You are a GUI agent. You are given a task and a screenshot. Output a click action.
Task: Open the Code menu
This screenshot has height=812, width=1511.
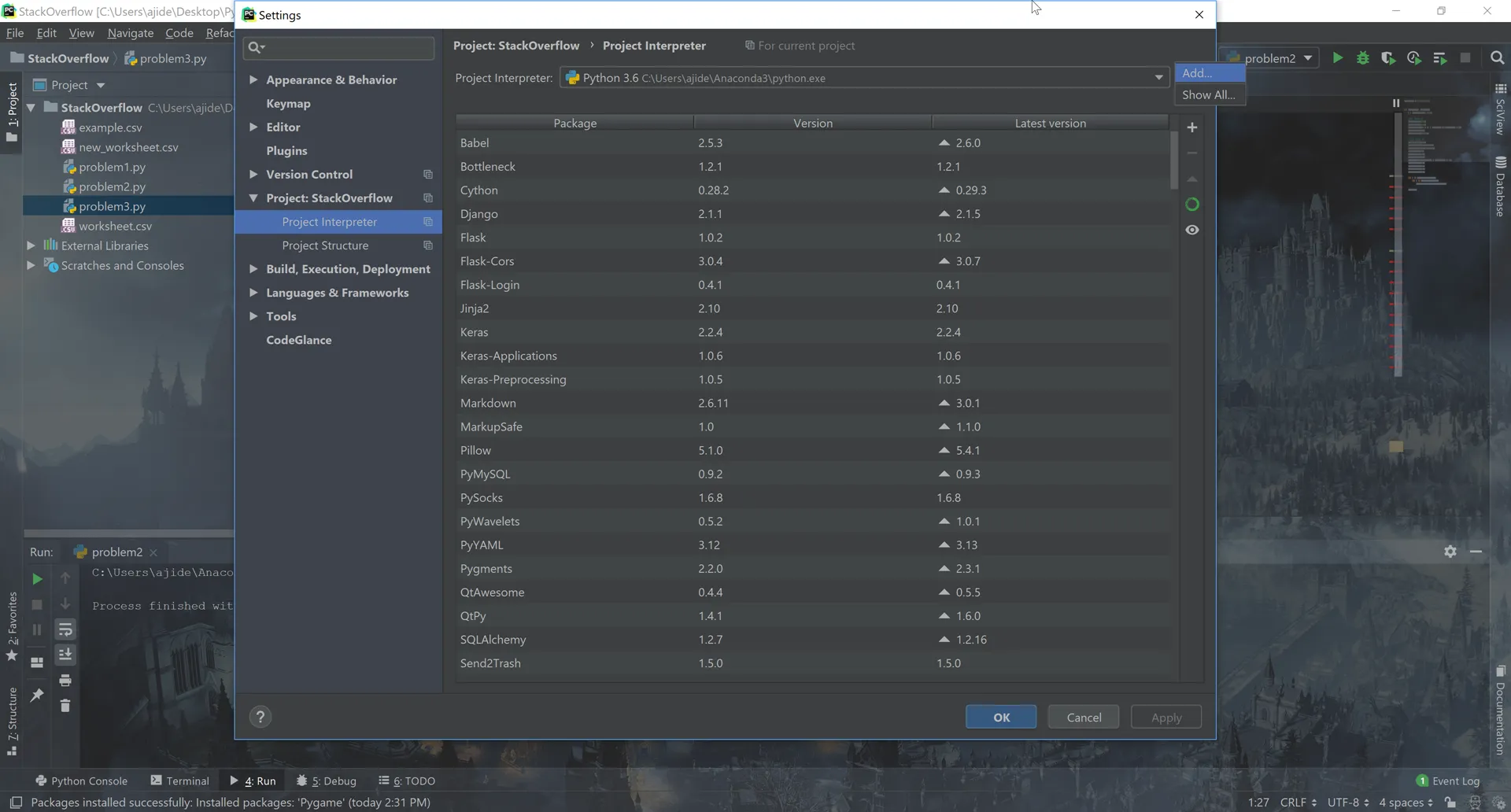pos(179,33)
